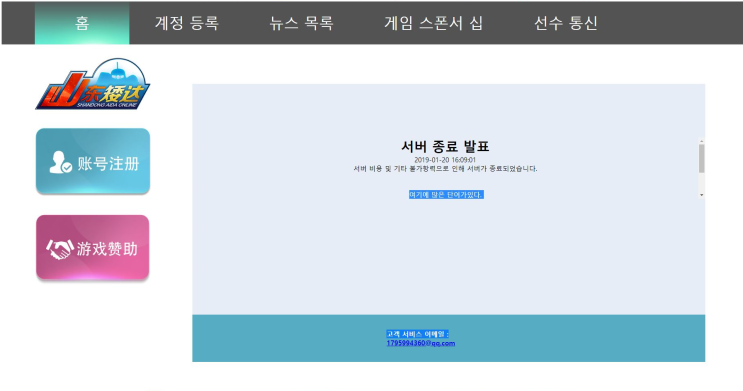Click the 1795994360@qq.com email link
743x391 pixels.
pos(421,343)
